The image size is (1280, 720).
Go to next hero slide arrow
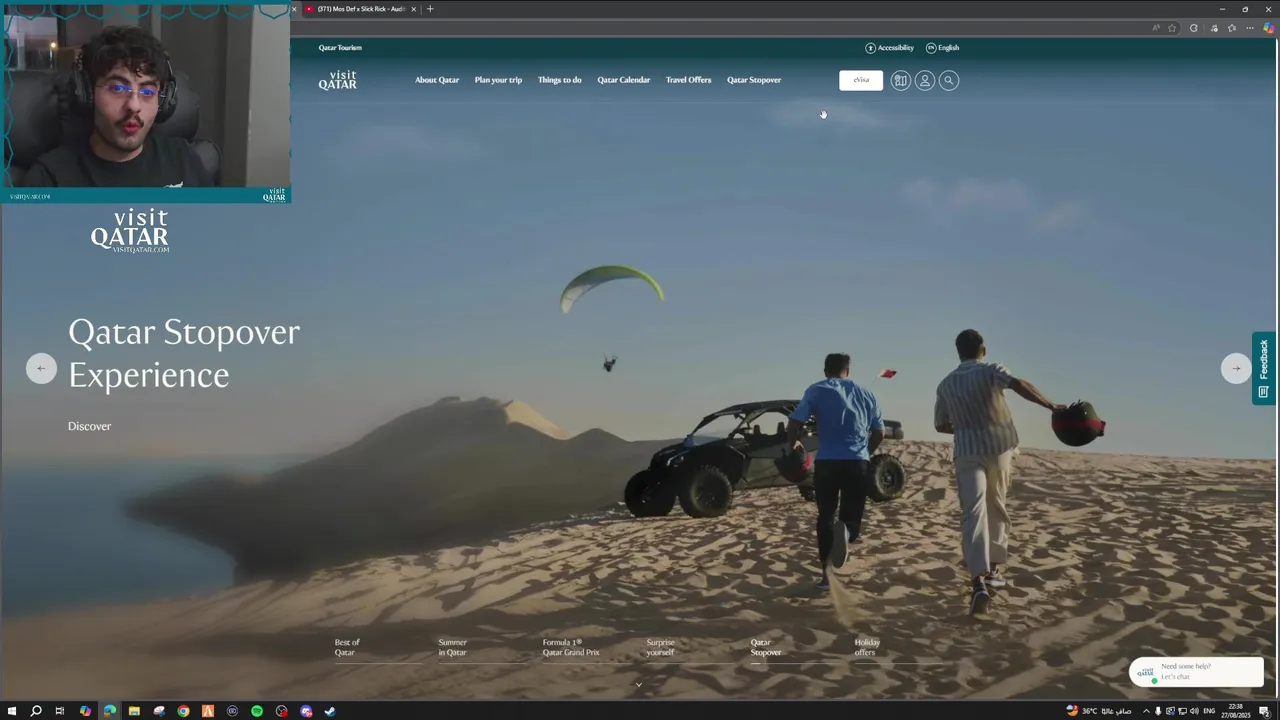click(x=1236, y=368)
